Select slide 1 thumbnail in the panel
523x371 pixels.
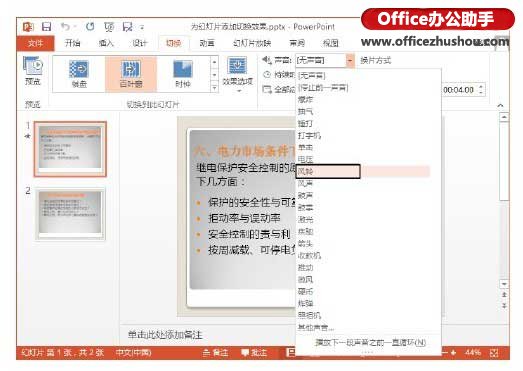tap(70, 149)
